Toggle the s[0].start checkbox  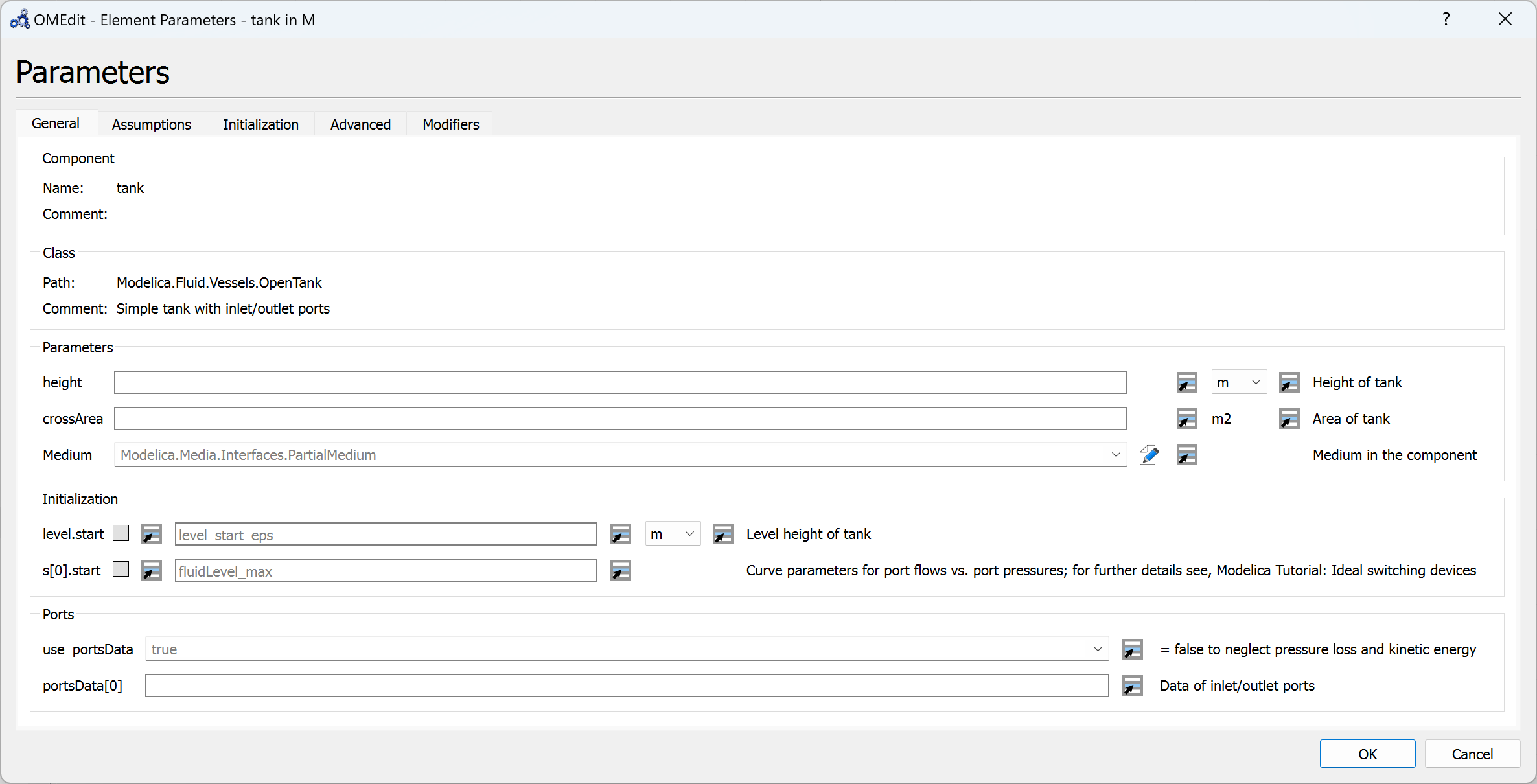pos(121,570)
